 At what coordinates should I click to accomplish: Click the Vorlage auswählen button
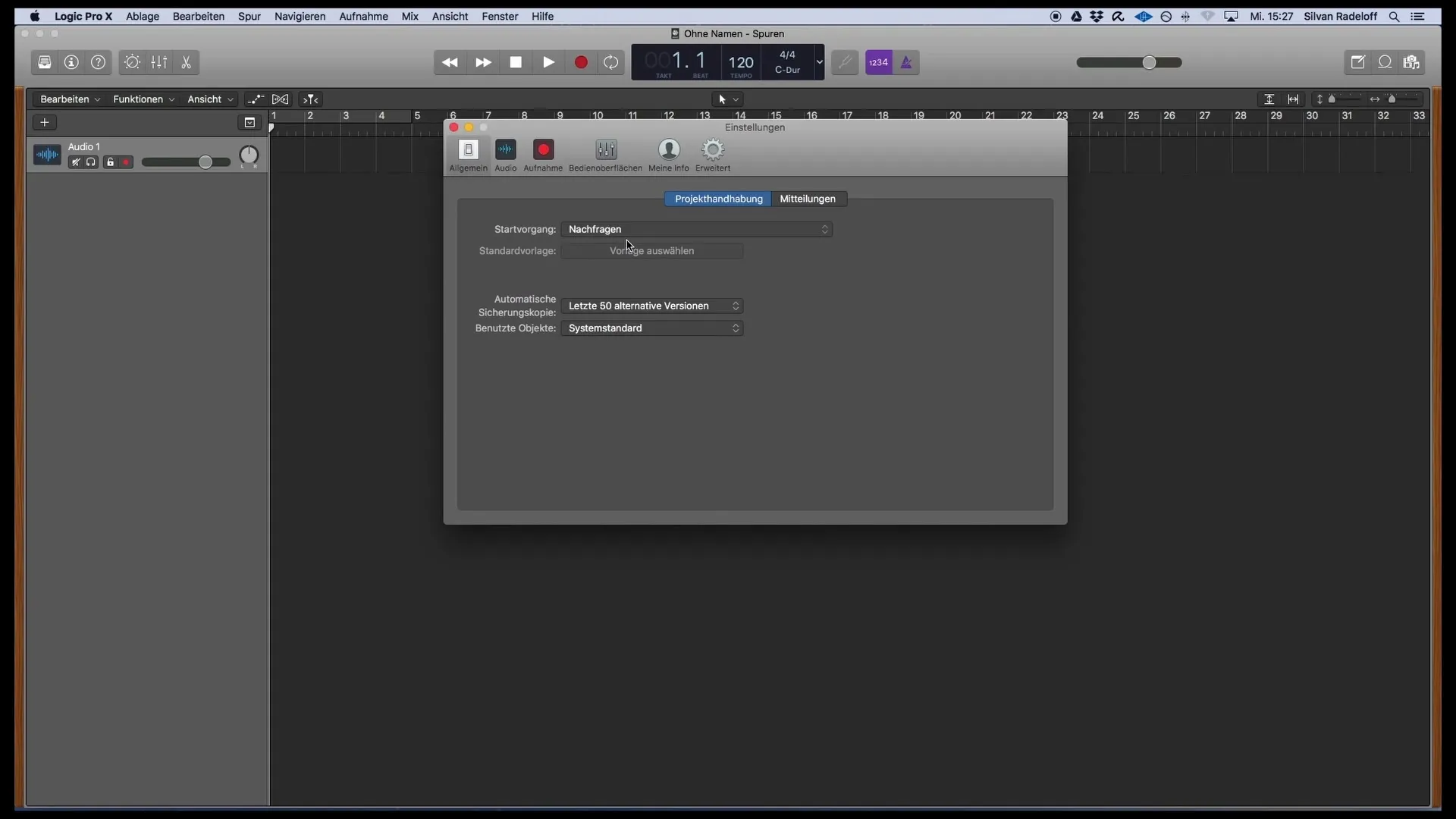[652, 251]
